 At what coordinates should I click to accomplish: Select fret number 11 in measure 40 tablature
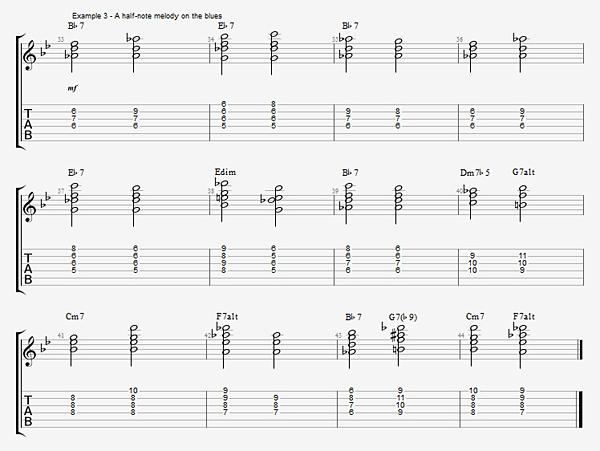[523, 256]
